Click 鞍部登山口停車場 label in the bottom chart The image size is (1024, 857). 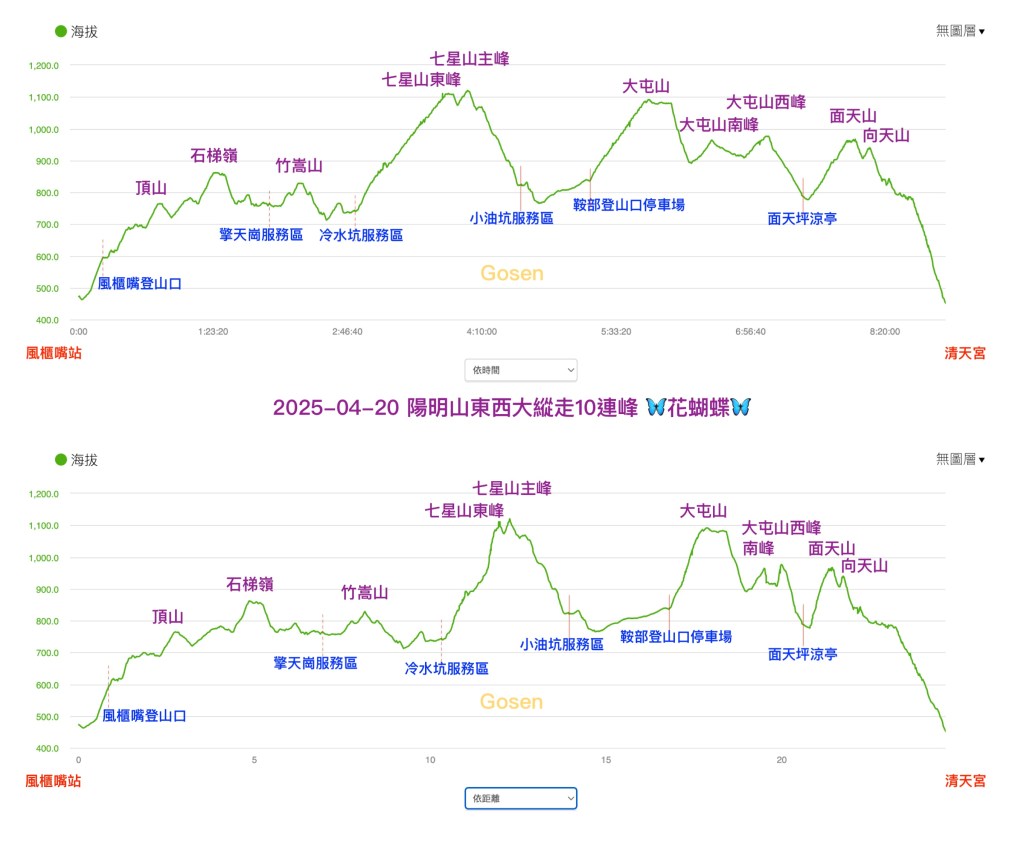pos(675,637)
